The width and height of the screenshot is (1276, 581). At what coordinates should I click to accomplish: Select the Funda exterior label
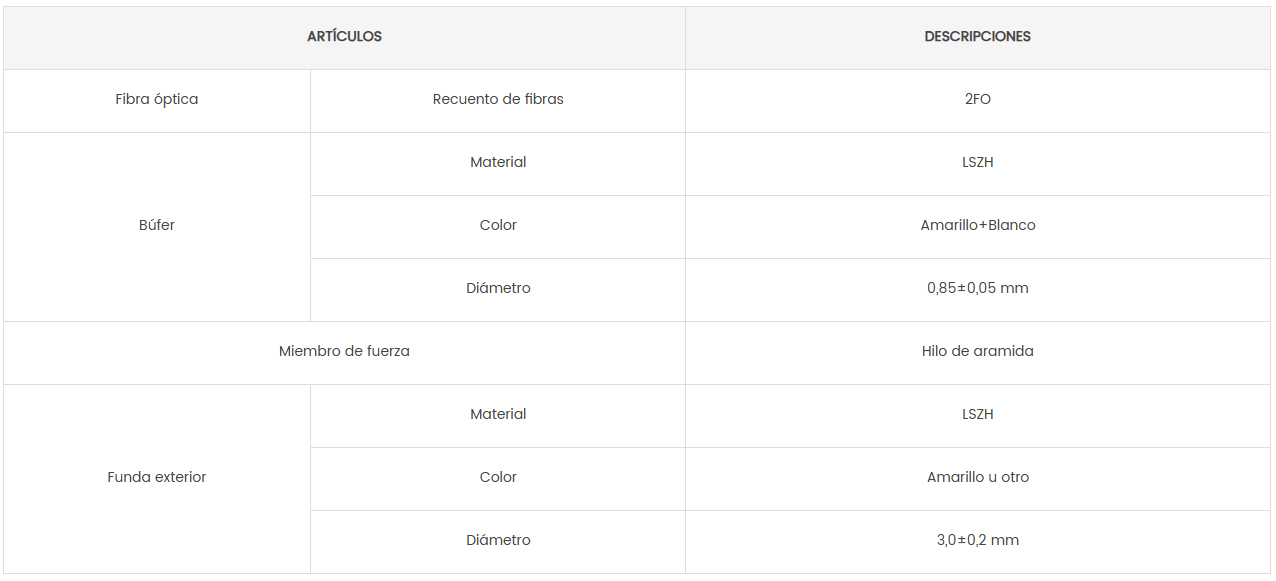pos(157,478)
